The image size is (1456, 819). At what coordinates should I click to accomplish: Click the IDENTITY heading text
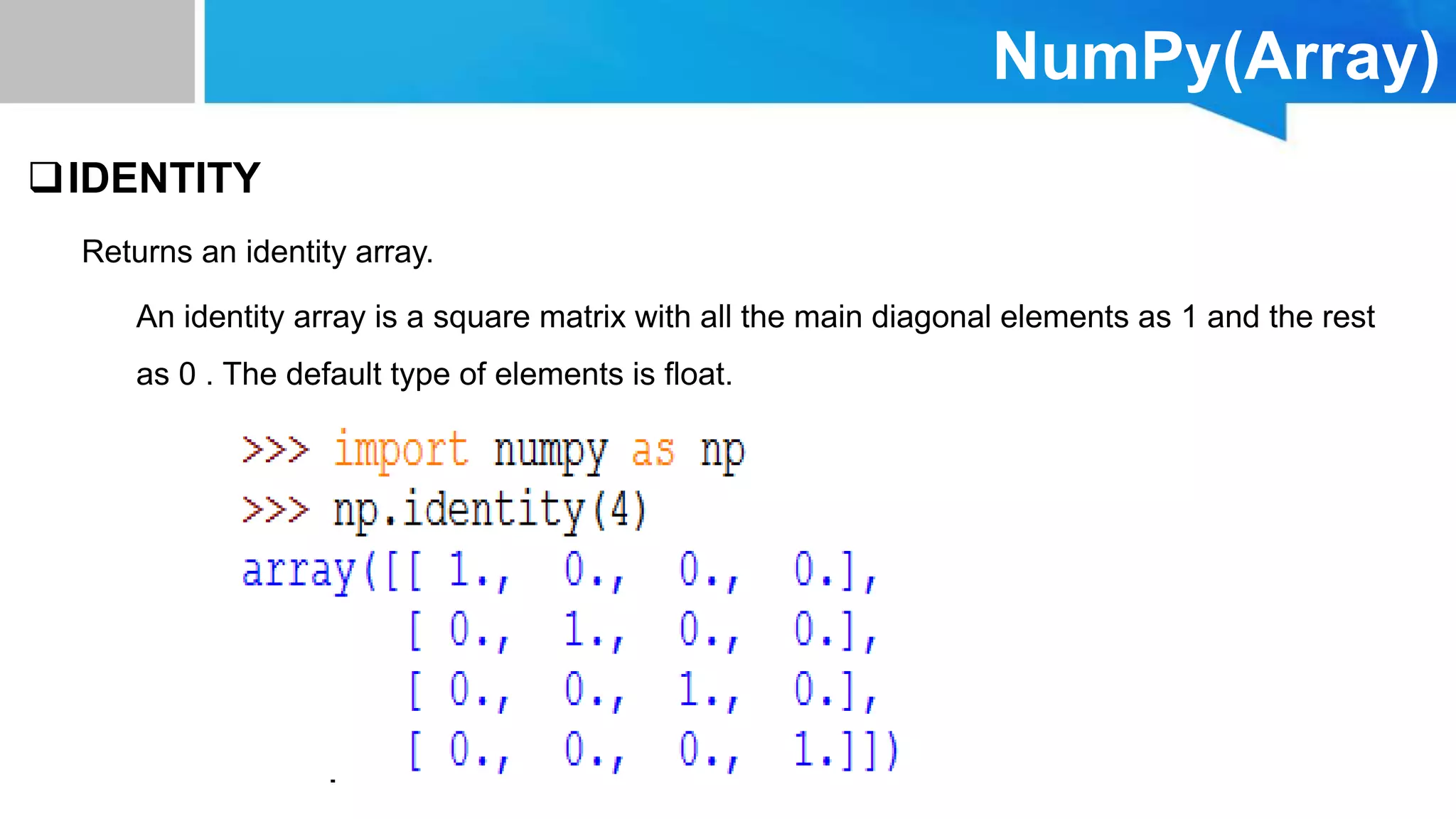click(x=164, y=178)
